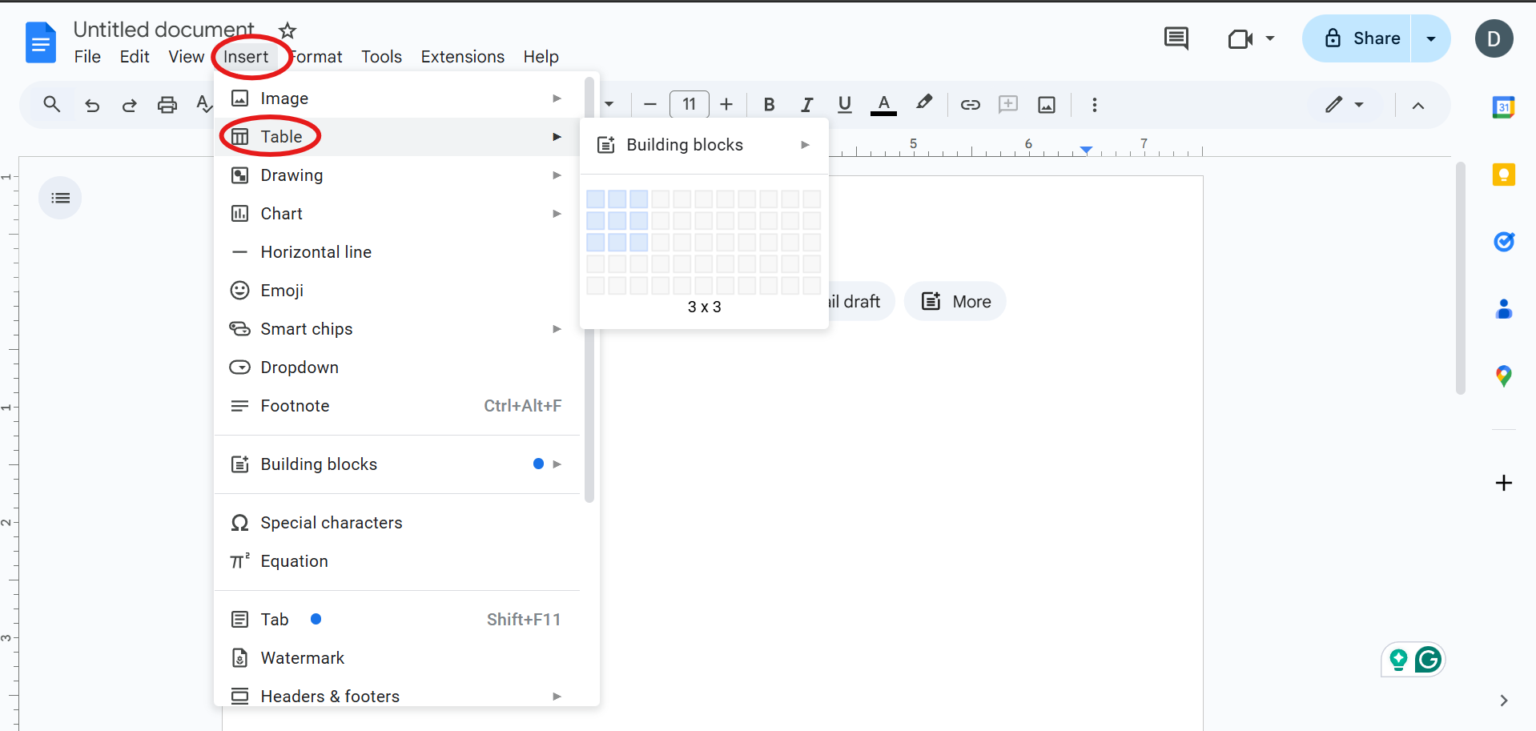Open the Google Keep side panel
The image size is (1536, 731).
1504,174
